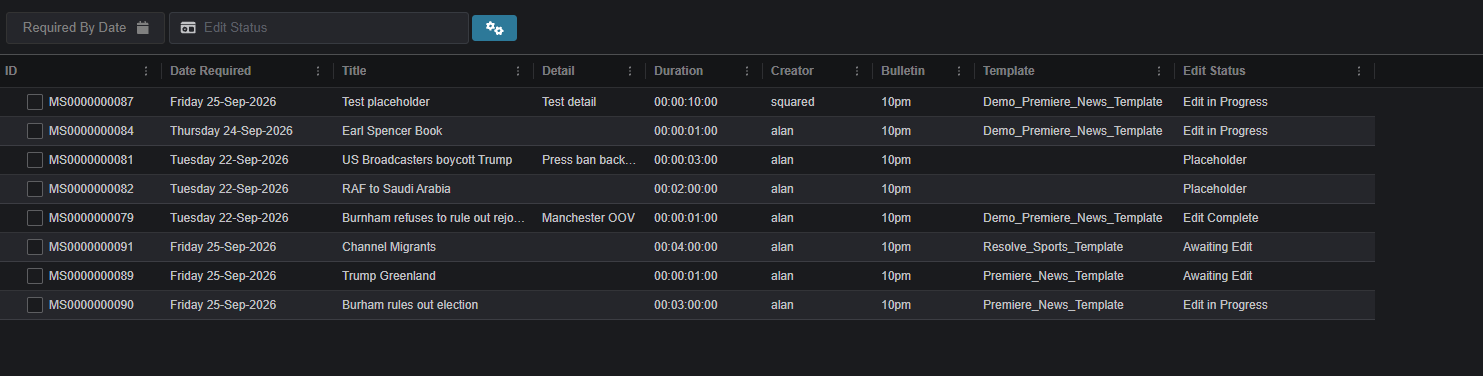Open Creator column menu dots
Screen dimensions: 1483x376
pos(857,71)
